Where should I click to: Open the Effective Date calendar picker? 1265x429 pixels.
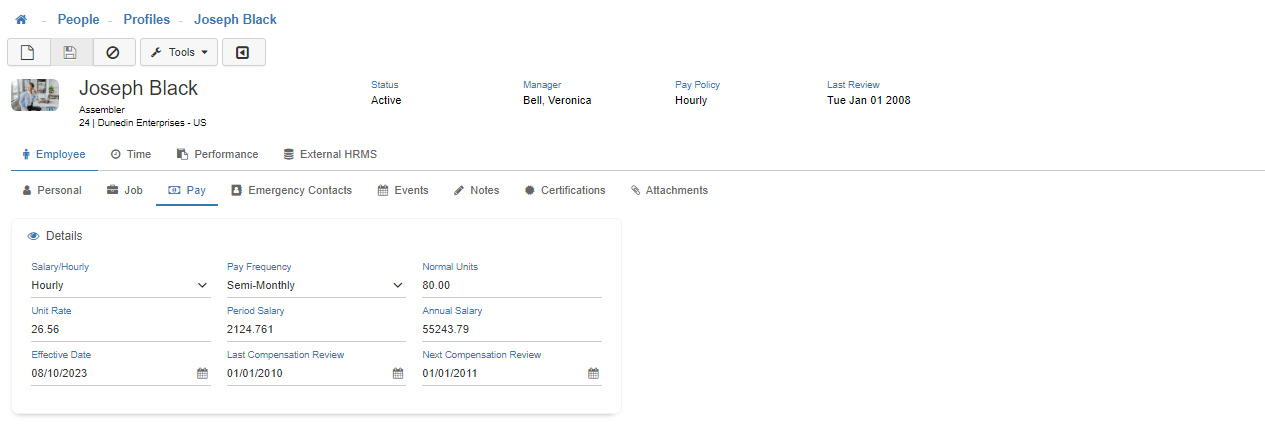tap(202, 373)
